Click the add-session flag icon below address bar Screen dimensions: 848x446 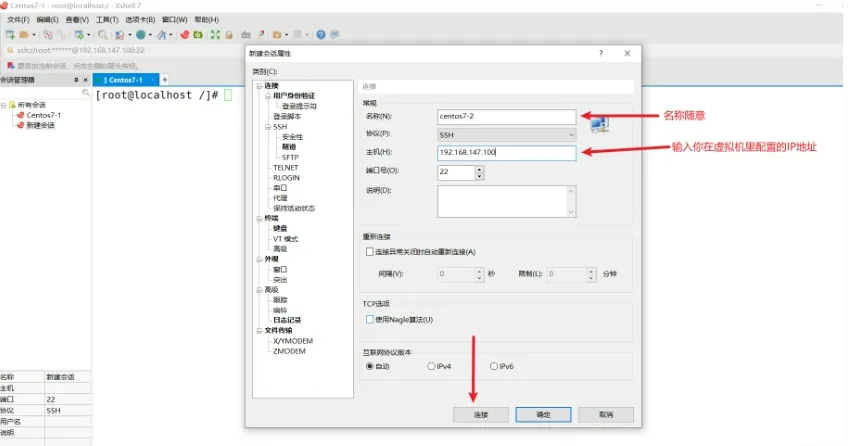(x=10, y=65)
